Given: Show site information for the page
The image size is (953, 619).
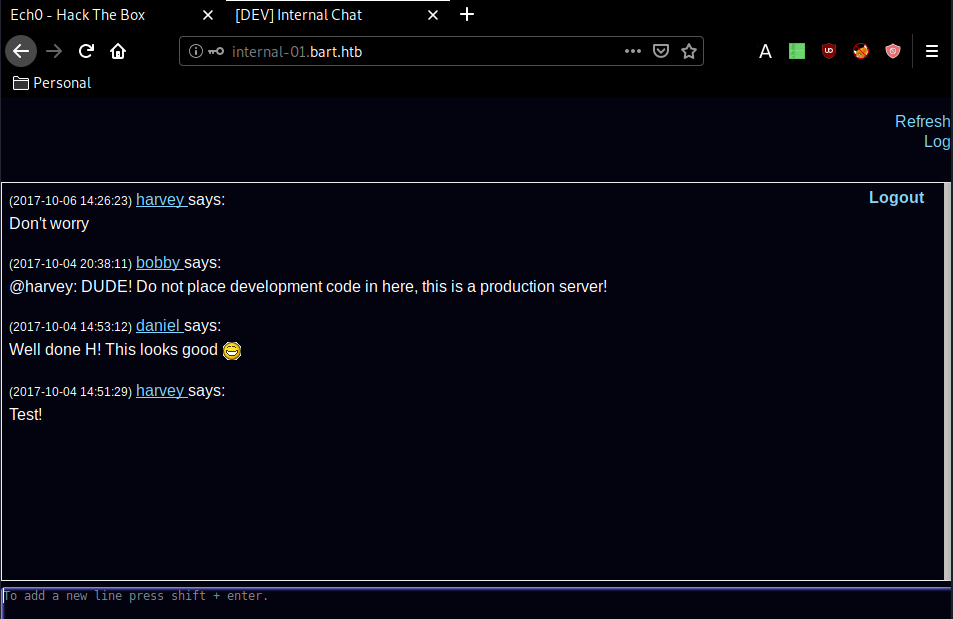Looking at the screenshot, I should (x=196, y=51).
